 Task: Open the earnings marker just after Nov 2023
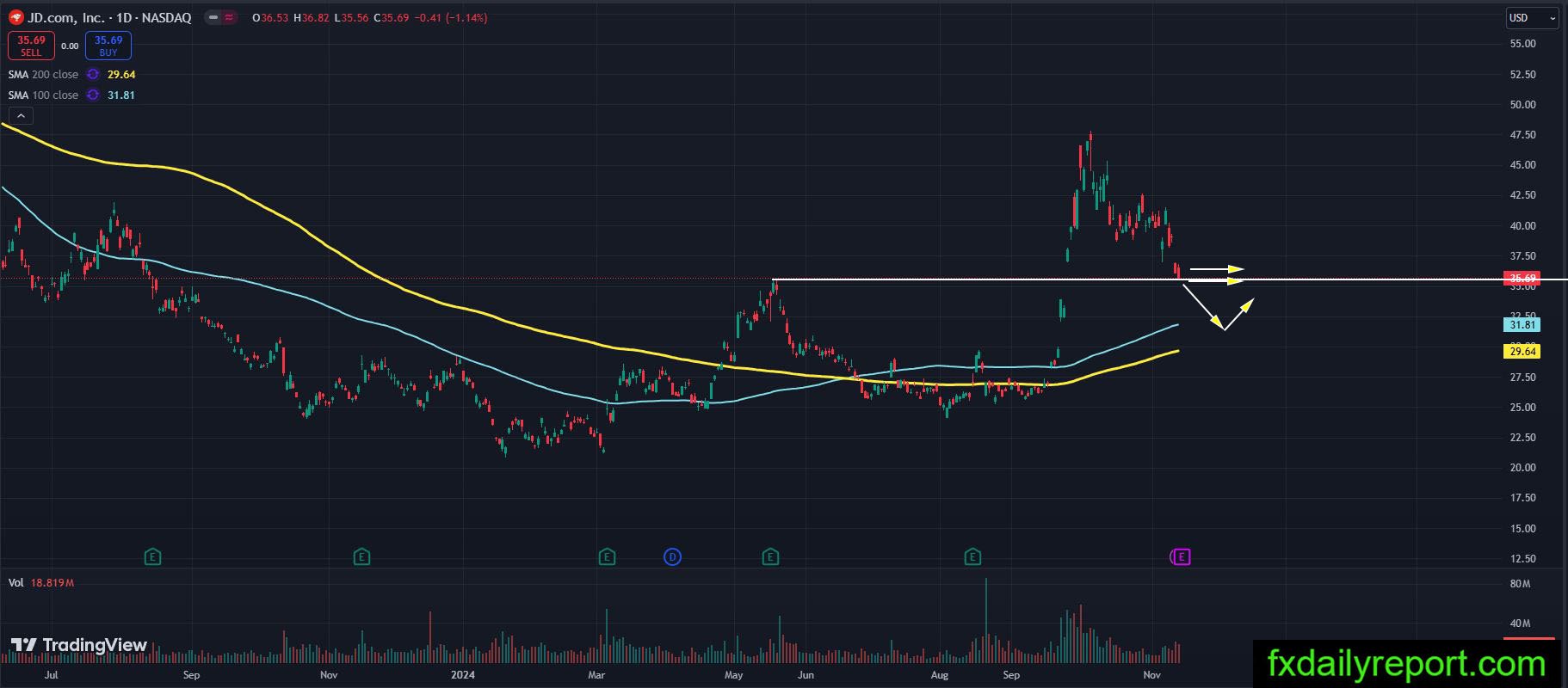click(361, 557)
